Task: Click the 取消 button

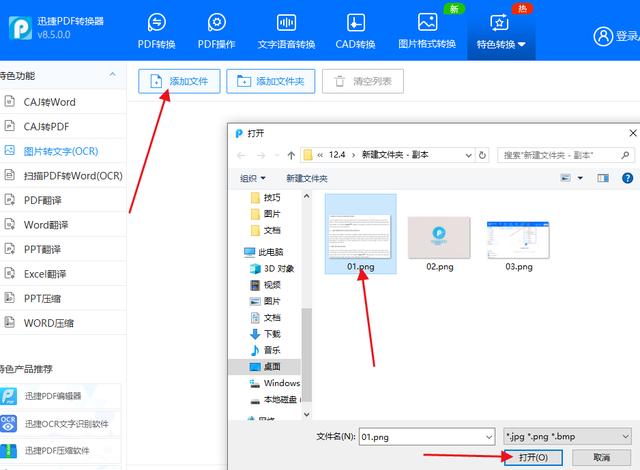Action: click(x=602, y=457)
